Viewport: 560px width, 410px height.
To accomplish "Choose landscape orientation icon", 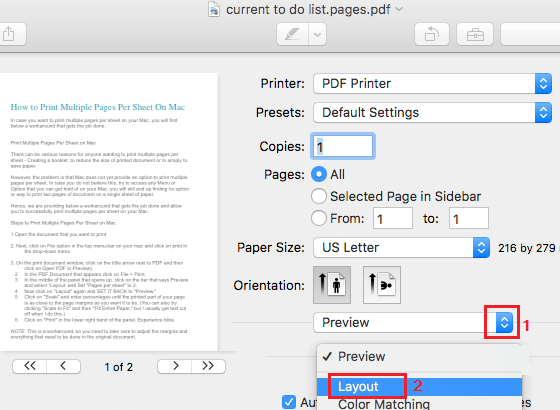I will (382, 285).
